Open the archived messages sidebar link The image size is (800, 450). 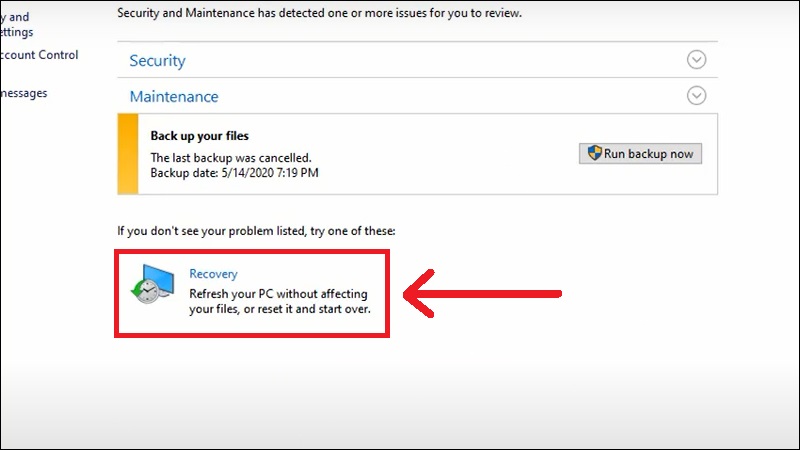(x=25, y=93)
